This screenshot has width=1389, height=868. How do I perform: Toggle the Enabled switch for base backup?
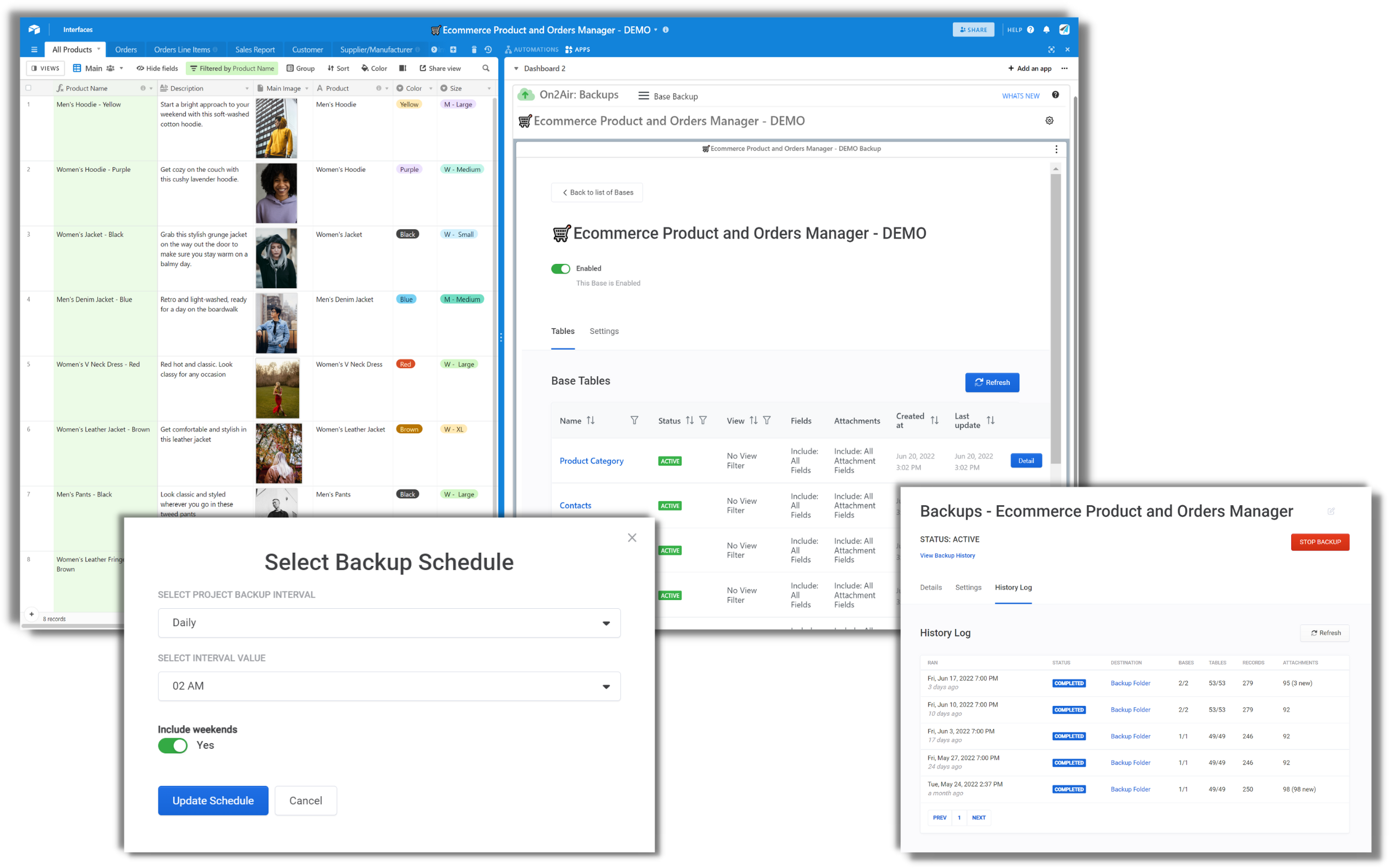[560, 268]
